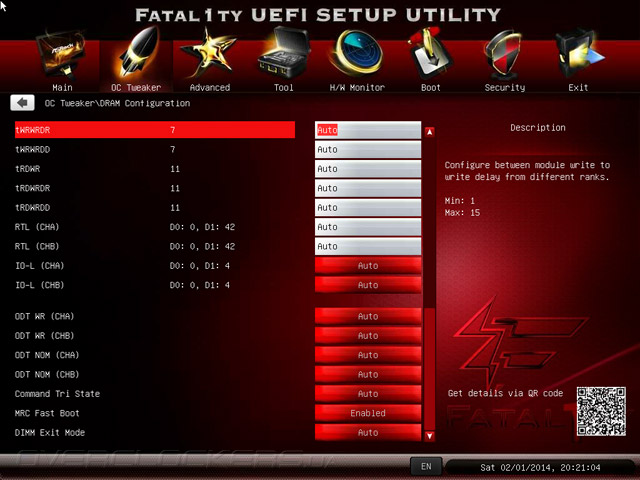
Task: Click the tRDWRDD Auto input field
Action: 368,207
